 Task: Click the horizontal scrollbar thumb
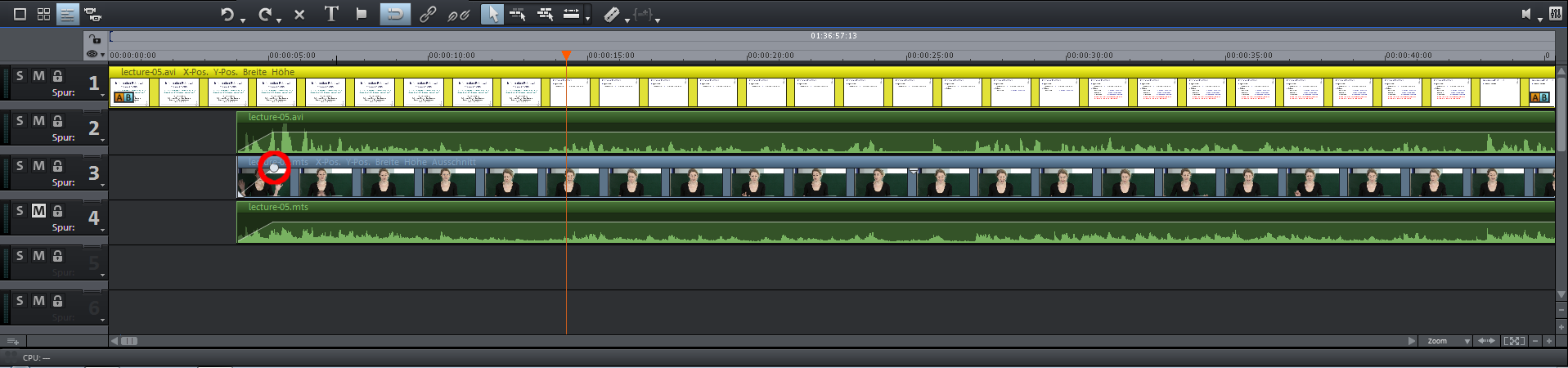coord(129,341)
